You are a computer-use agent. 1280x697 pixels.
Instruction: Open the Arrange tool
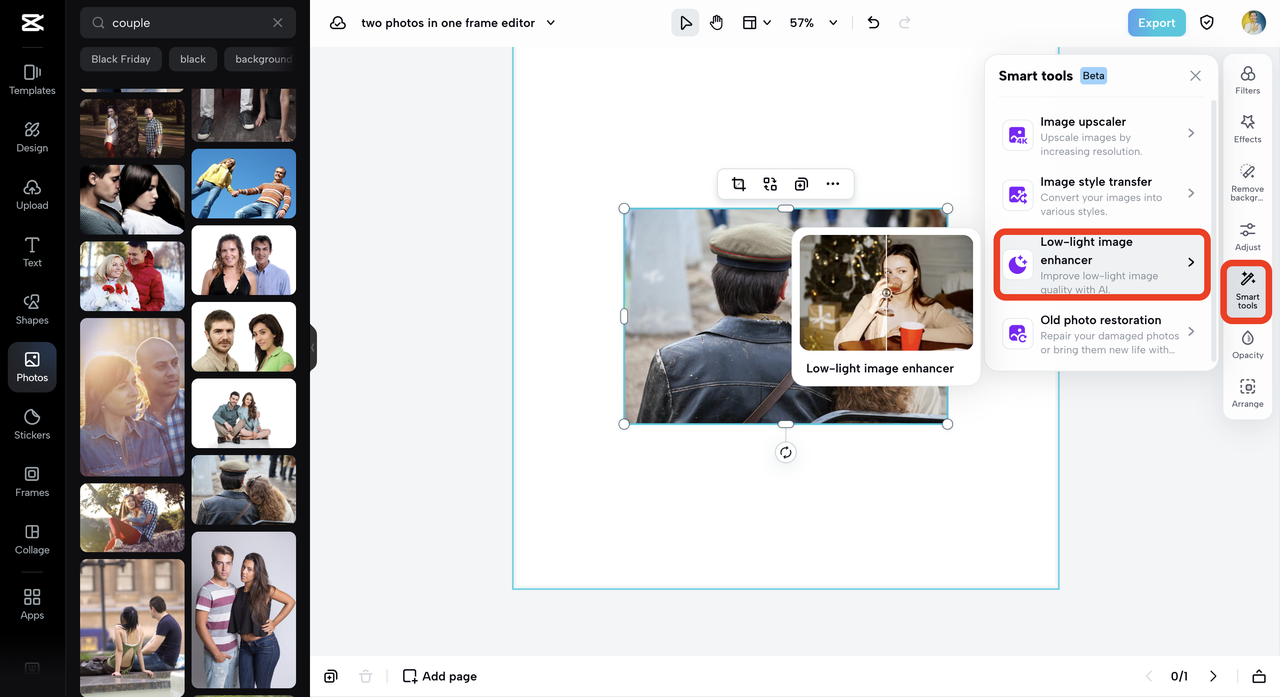(x=1248, y=394)
